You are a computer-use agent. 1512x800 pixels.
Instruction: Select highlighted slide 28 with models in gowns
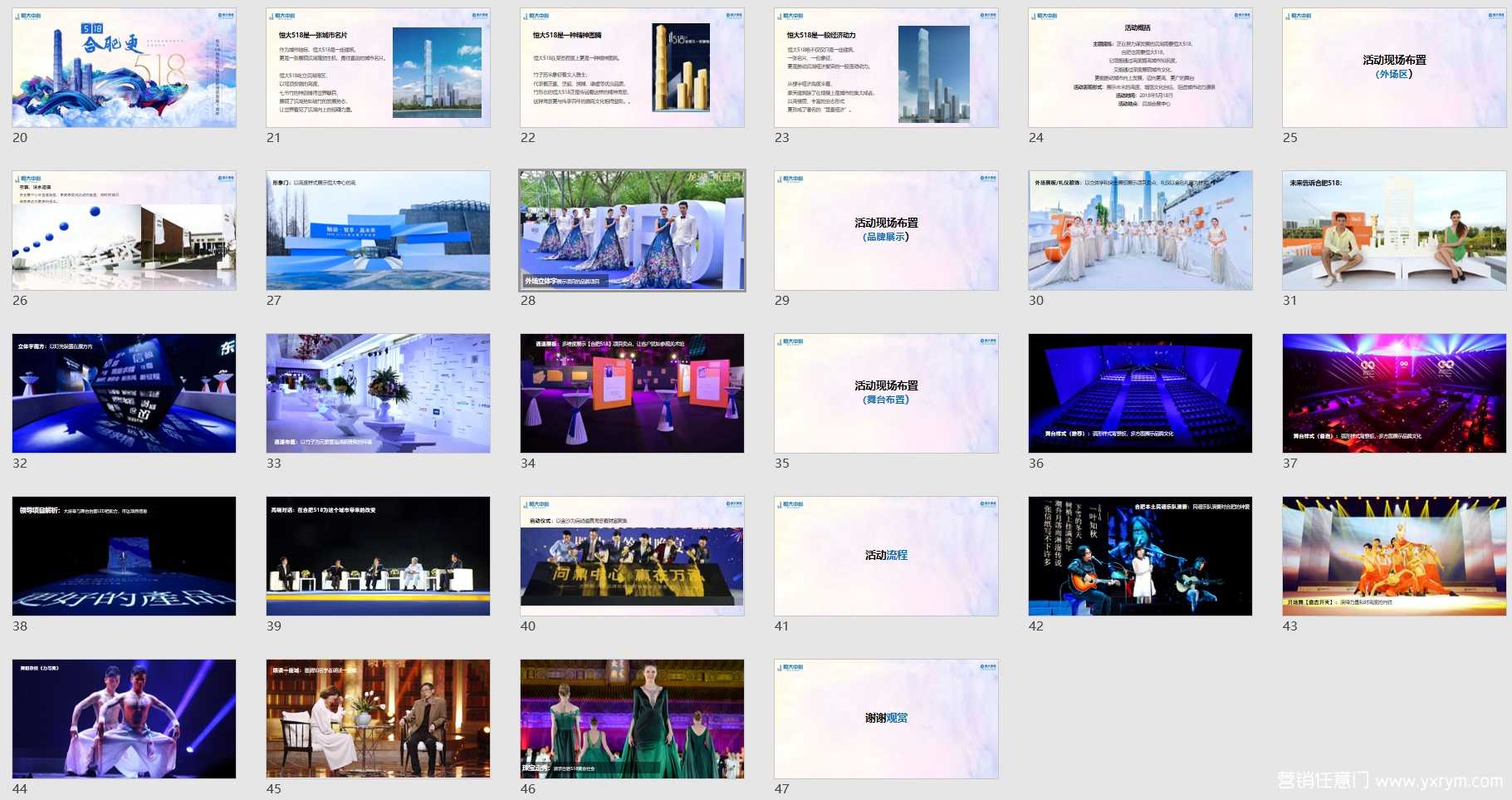click(633, 231)
